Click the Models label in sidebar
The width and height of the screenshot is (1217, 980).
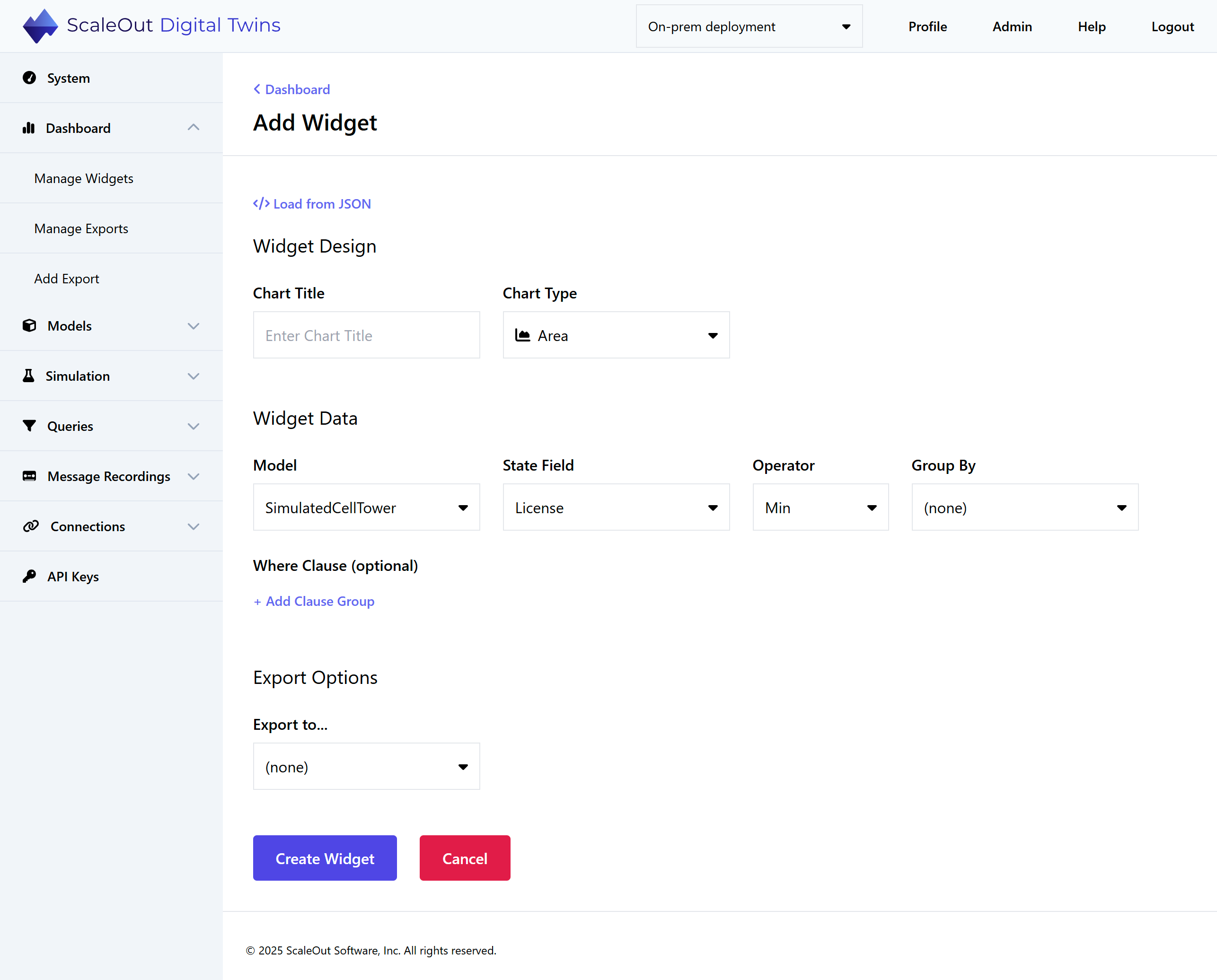pos(70,326)
